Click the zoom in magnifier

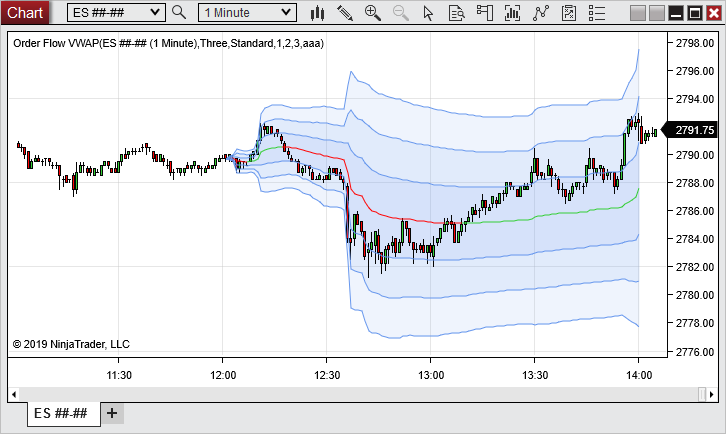tap(373, 13)
